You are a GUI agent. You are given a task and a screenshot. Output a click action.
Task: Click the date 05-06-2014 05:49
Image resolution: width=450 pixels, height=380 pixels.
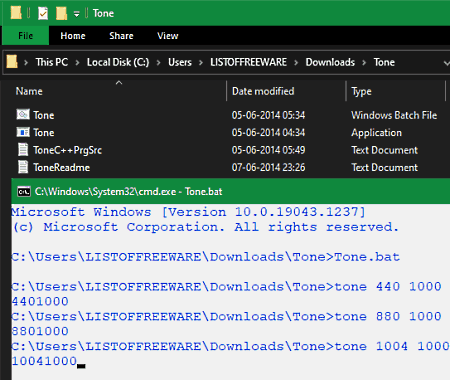268,150
